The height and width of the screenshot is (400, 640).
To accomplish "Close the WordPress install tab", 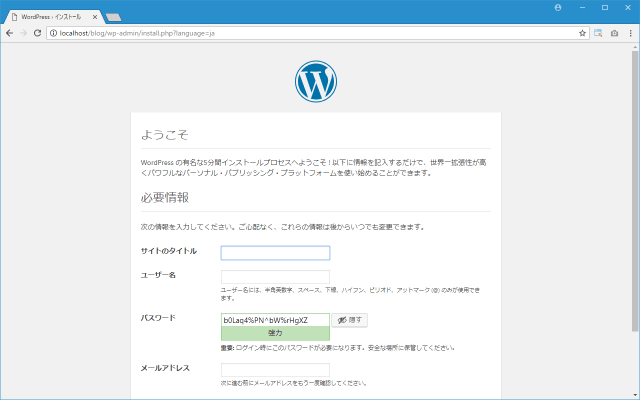I will pyautogui.click(x=95, y=17).
